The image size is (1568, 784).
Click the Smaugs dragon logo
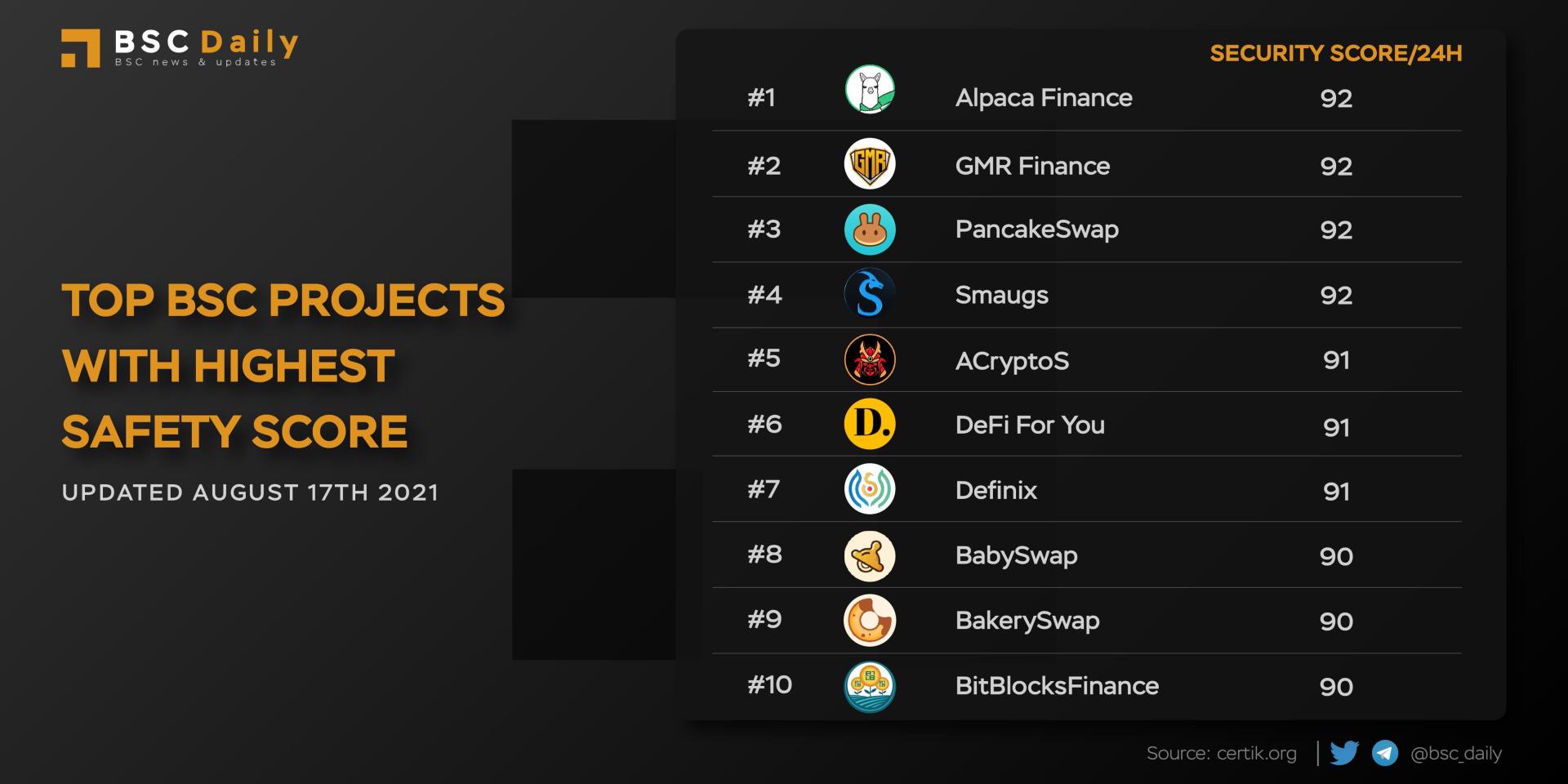(x=870, y=294)
